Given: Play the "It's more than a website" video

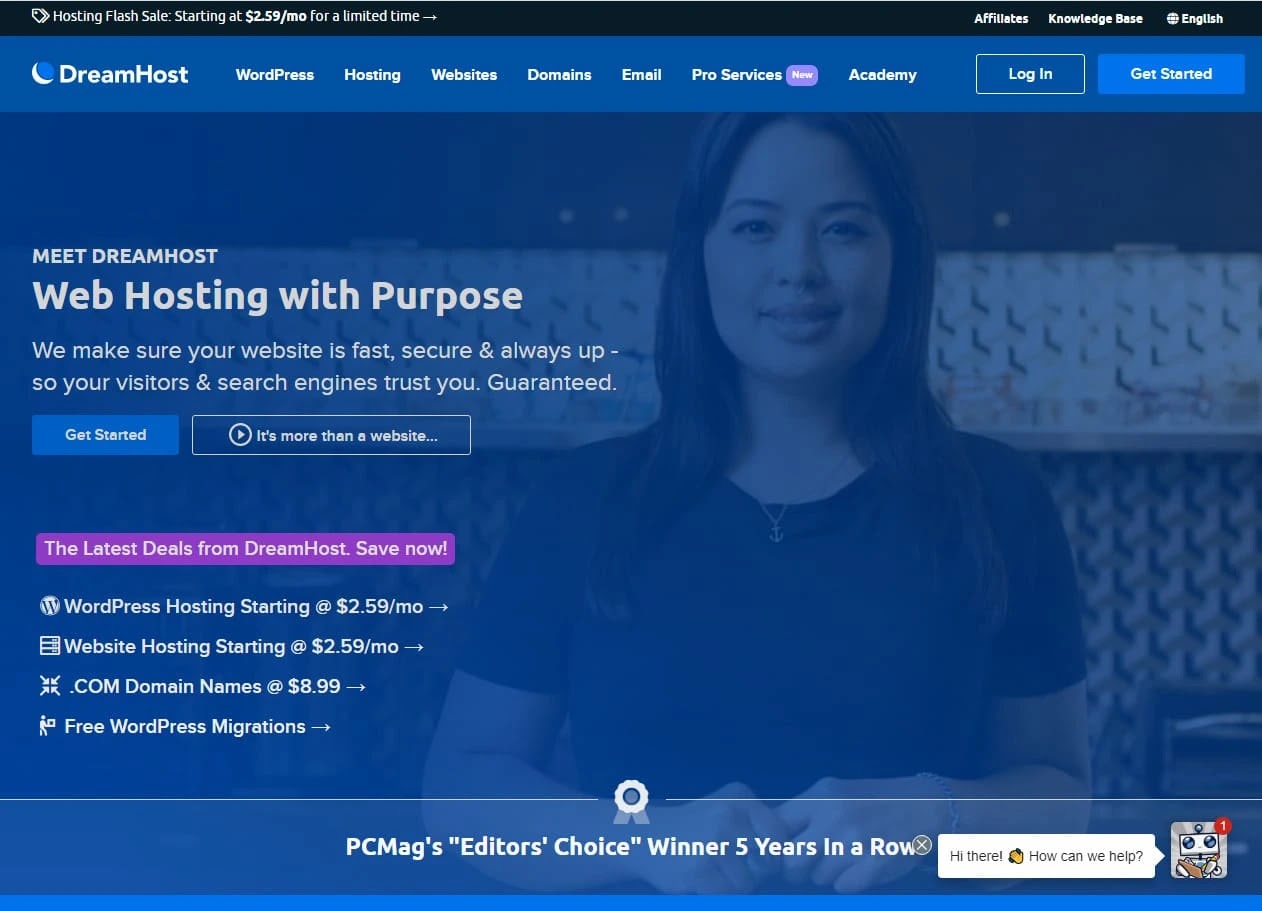Looking at the screenshot, I should [x=331, y=435].
